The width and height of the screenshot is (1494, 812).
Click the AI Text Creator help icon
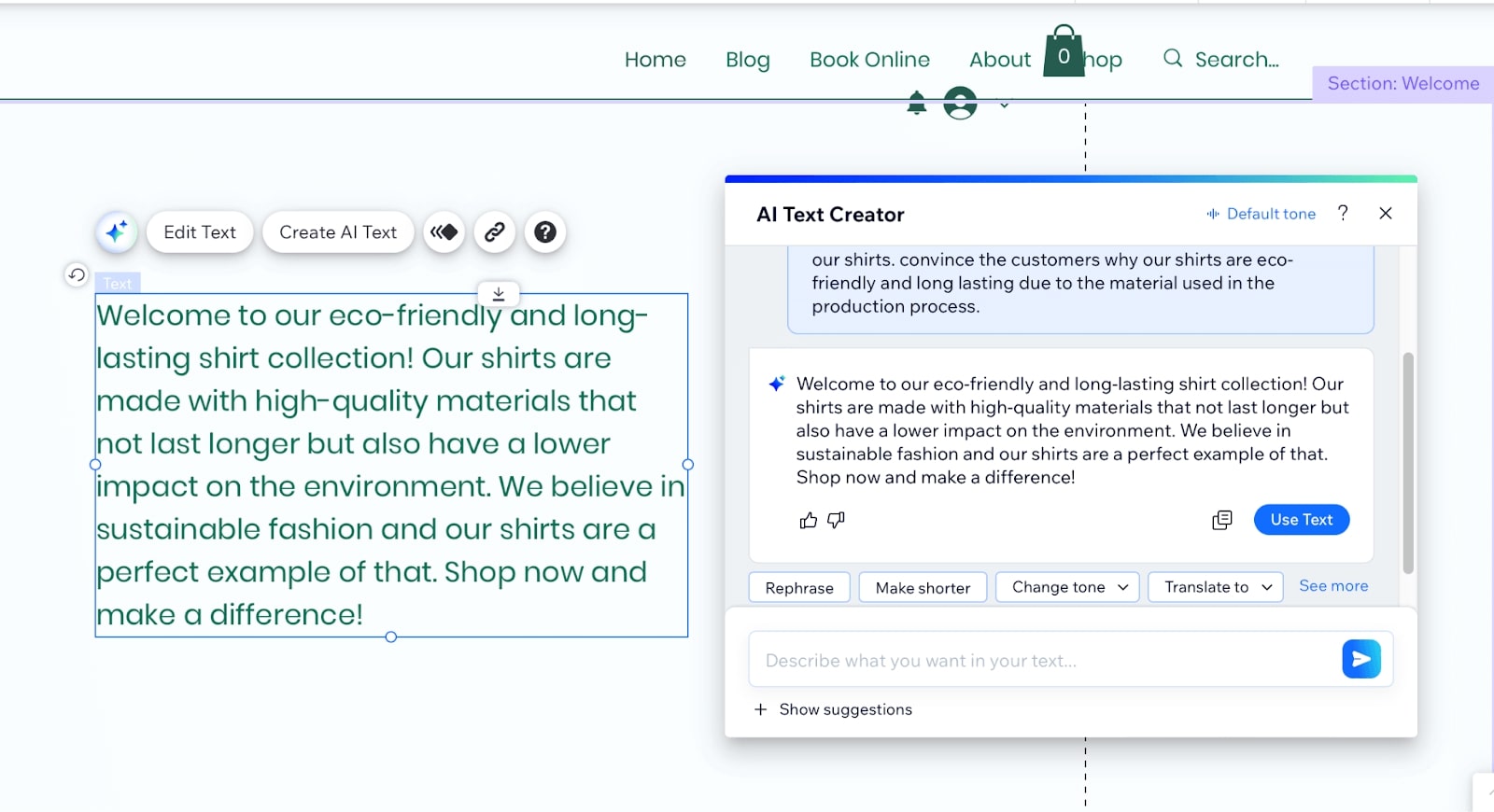coord(1343,213)
